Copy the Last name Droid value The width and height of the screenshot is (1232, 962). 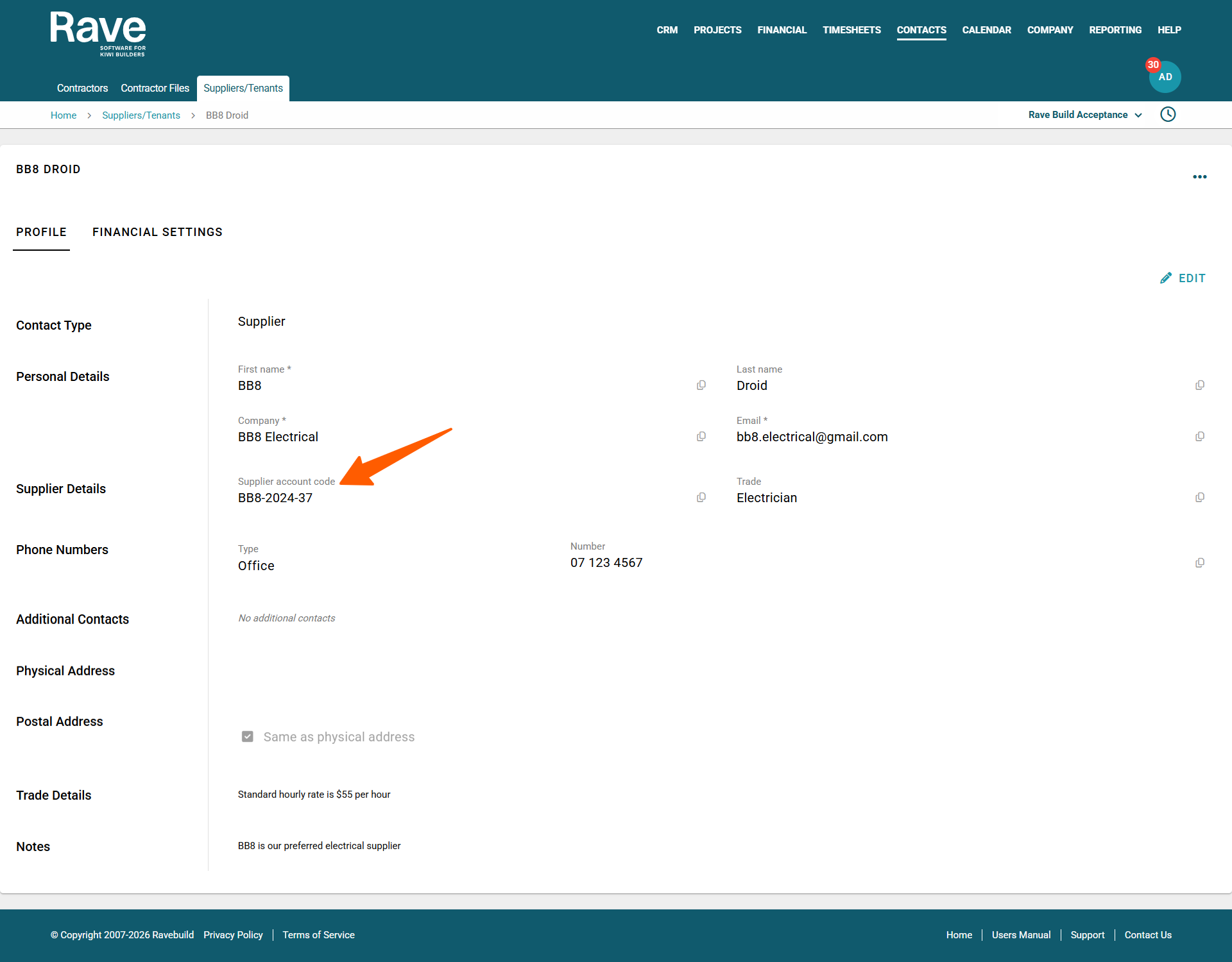coord(1199,385)
